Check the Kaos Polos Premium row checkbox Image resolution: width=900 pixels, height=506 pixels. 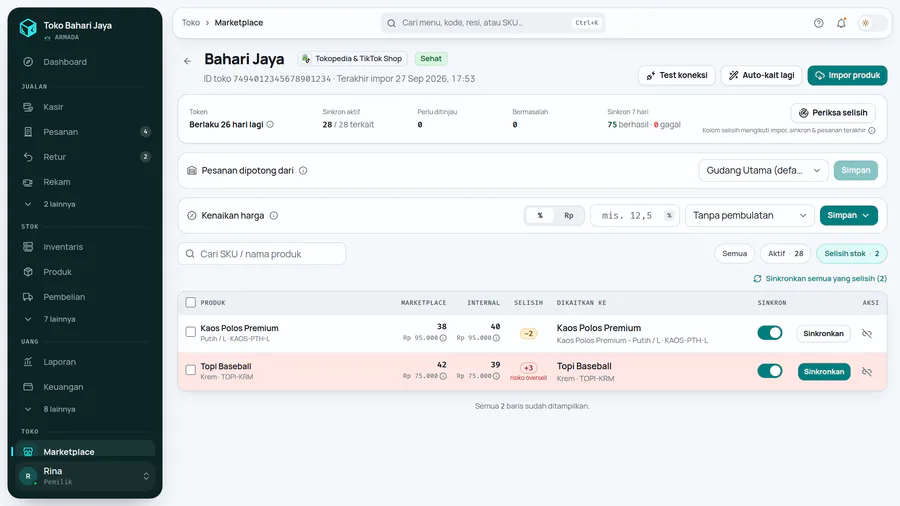click(191, 332)
